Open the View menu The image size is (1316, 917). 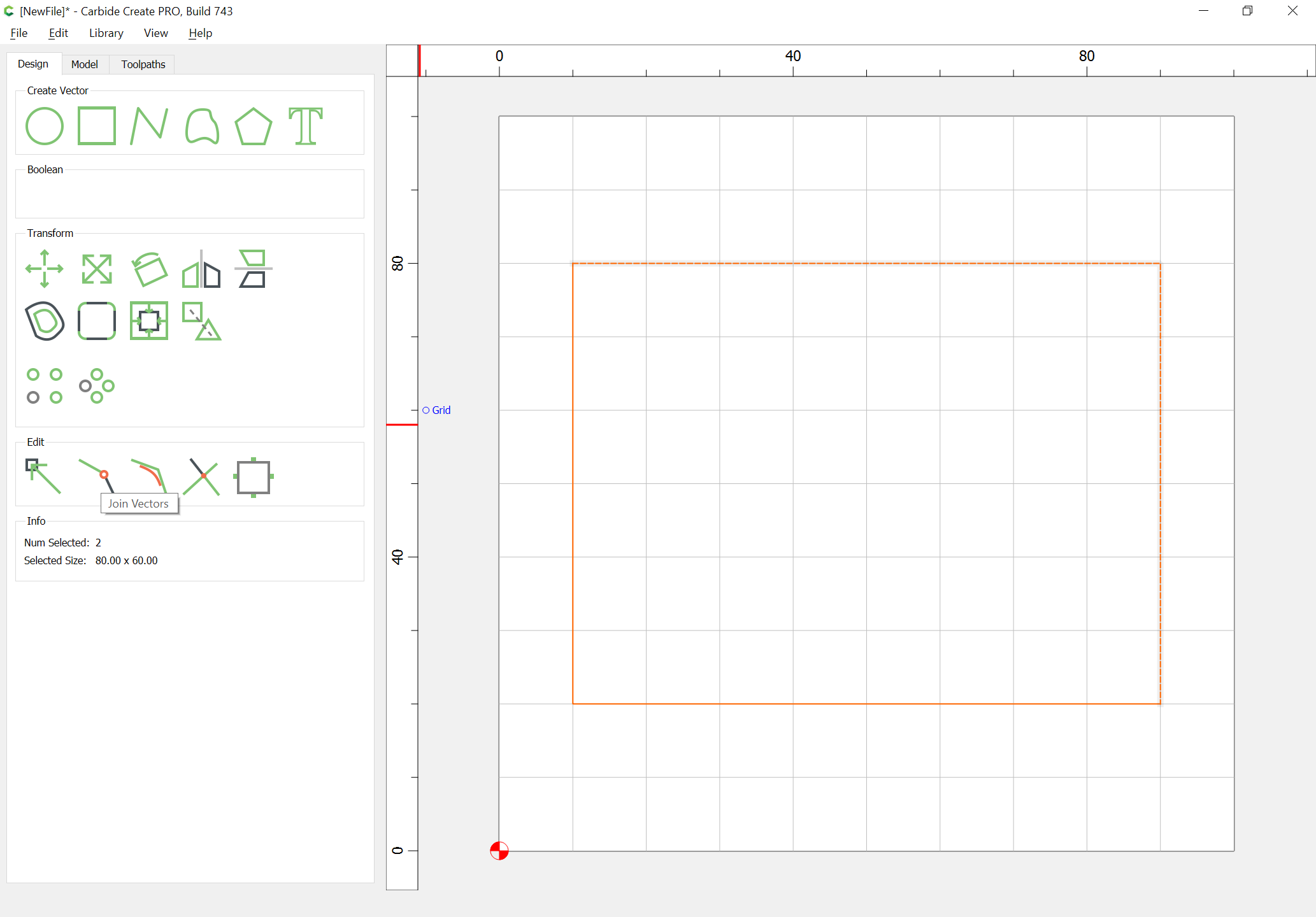pos(156,33)
